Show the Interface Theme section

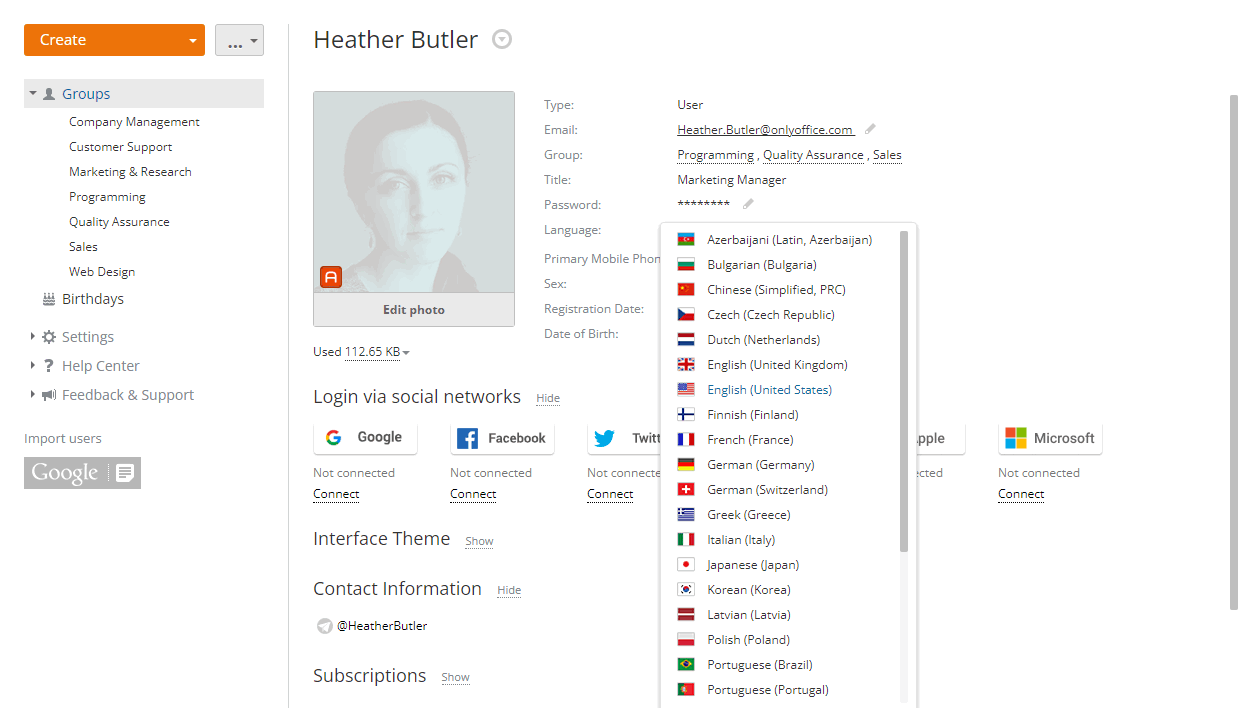[479, 541]
